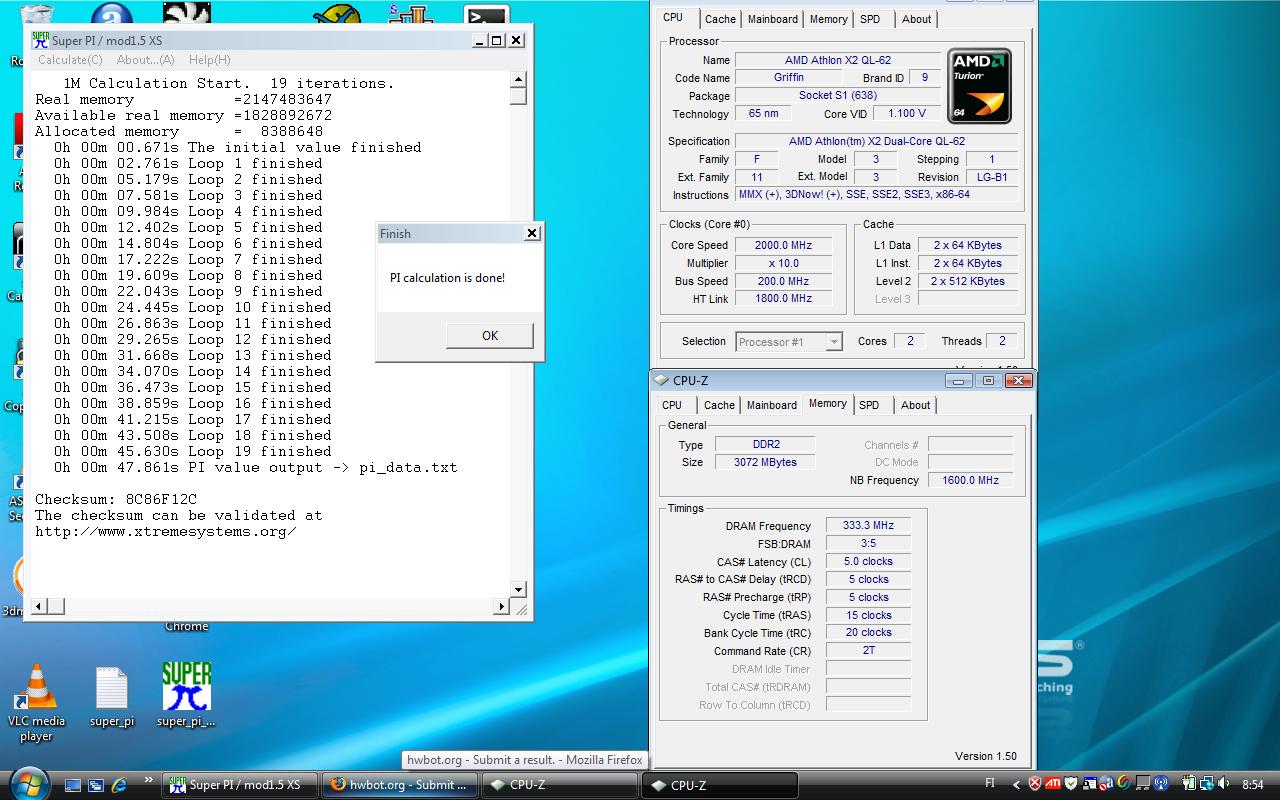This screenshot has height=800, width=1280.
Task: Switch to SPD tab in lower CPU-Z
Action: pyautogui.click(x=869, y=405)
